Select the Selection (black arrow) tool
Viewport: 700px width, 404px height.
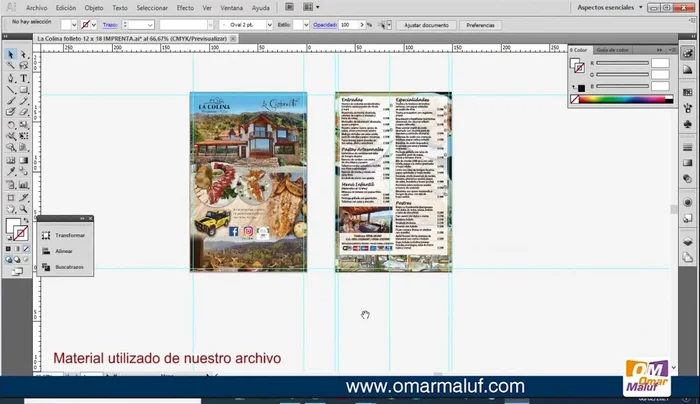click(11, 54)
